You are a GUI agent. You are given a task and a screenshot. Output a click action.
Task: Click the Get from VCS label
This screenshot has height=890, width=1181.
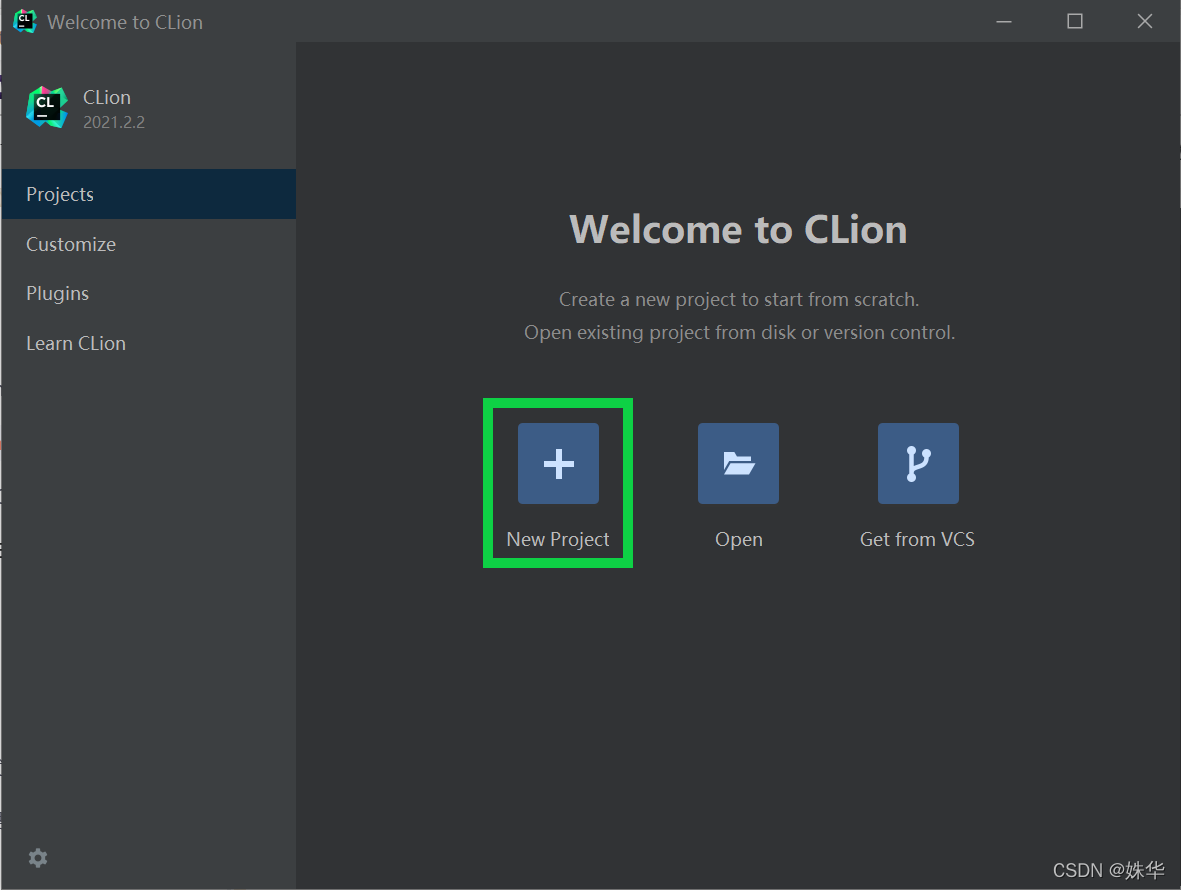pyautogui.click(x=917, y=540)
